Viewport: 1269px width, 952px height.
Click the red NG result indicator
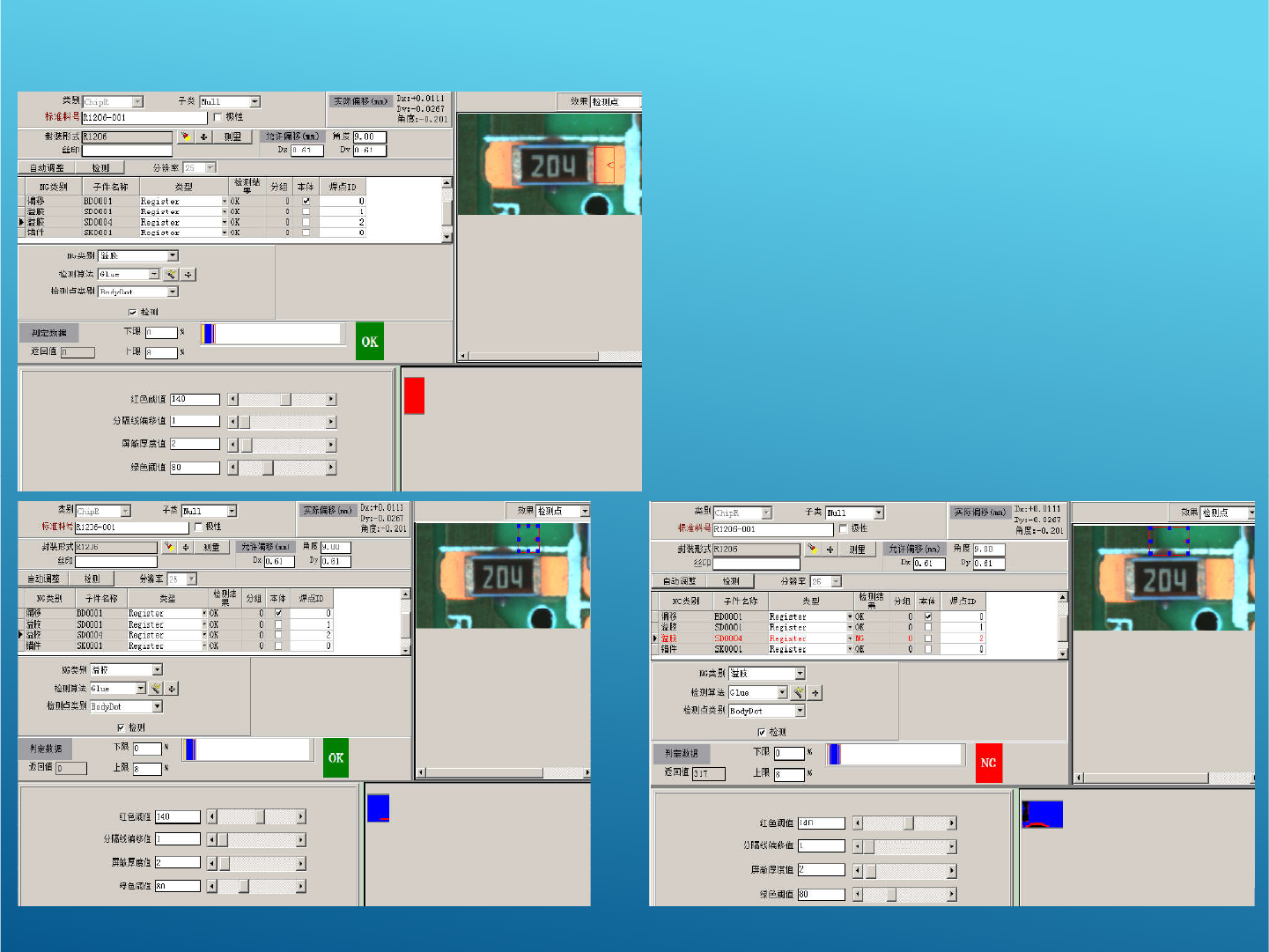(x=989, y=763)
